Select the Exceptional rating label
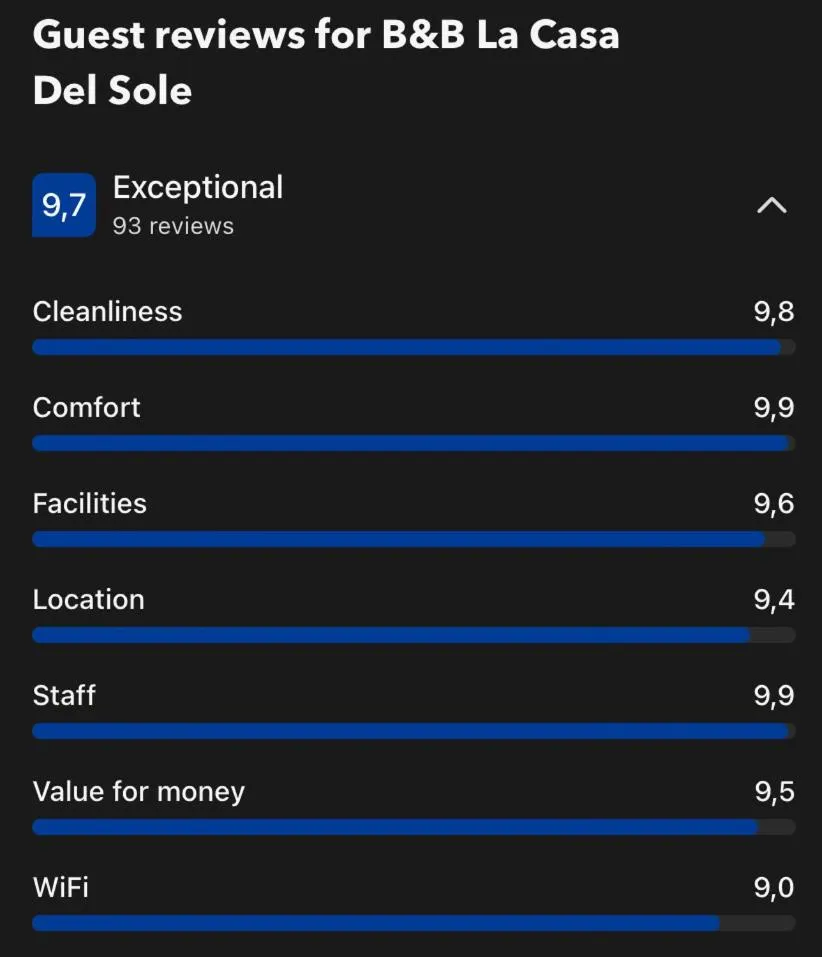 (198, 188)
